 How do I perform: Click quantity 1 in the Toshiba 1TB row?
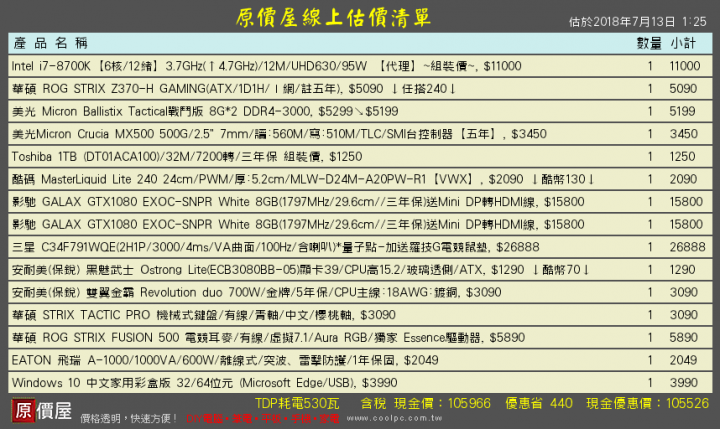tap(650, 157)
